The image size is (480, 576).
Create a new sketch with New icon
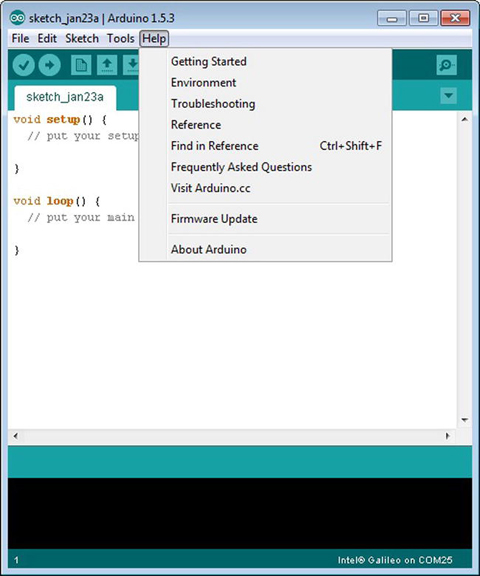coord(81,65)
